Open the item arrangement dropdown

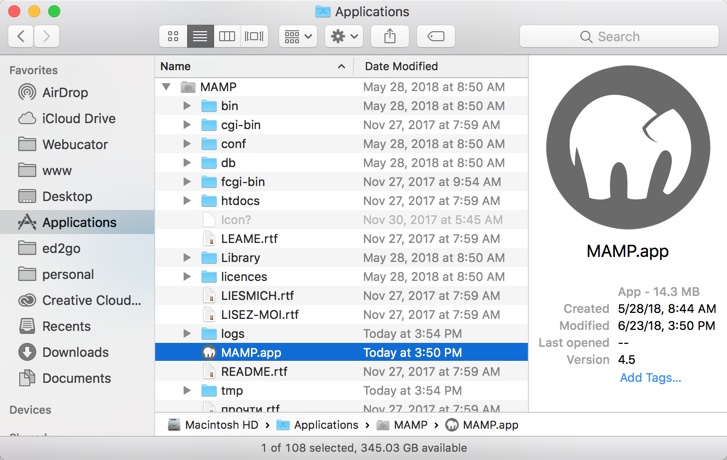[x=298, y=36]
